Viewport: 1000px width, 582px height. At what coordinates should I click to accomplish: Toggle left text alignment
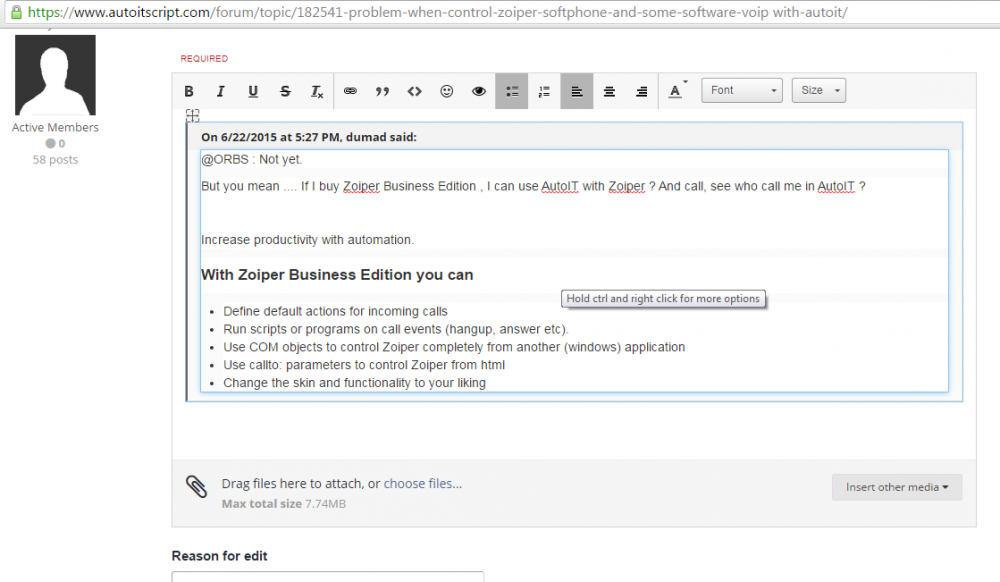point(577,91)
